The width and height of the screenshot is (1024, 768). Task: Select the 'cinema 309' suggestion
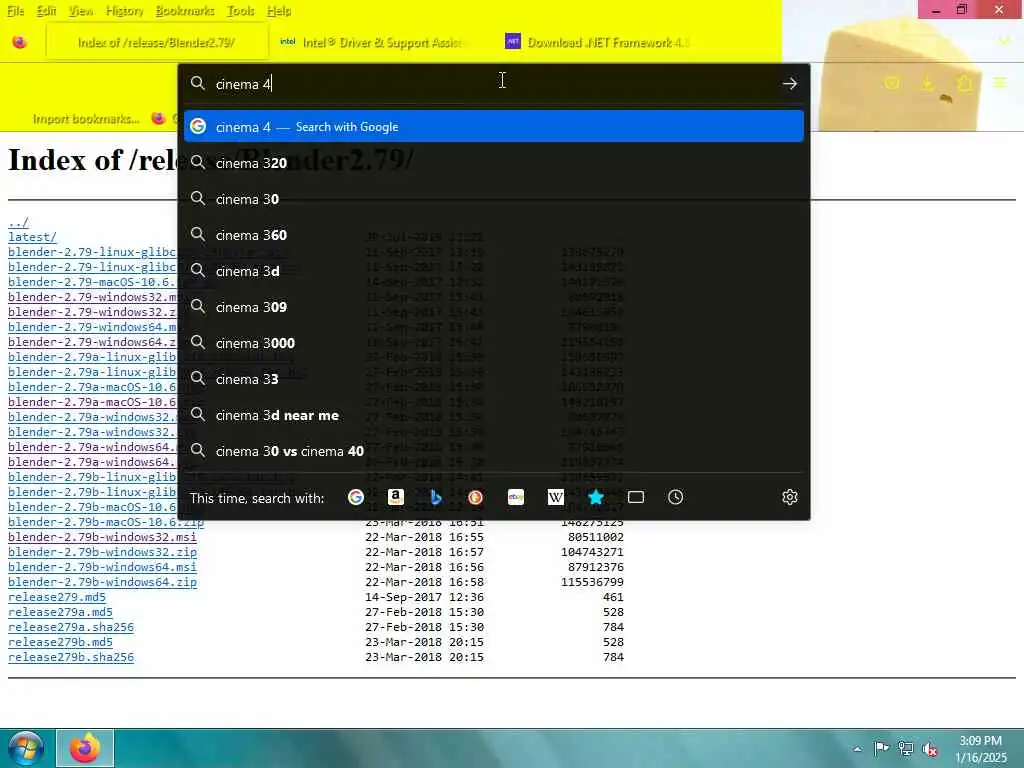[494, 307]
